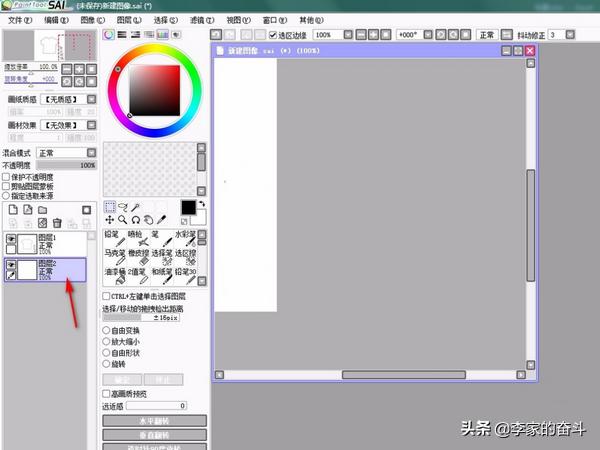Select the 选择笔 selection pen
This screenshot has height=450, width=600.
click(162, 257)
